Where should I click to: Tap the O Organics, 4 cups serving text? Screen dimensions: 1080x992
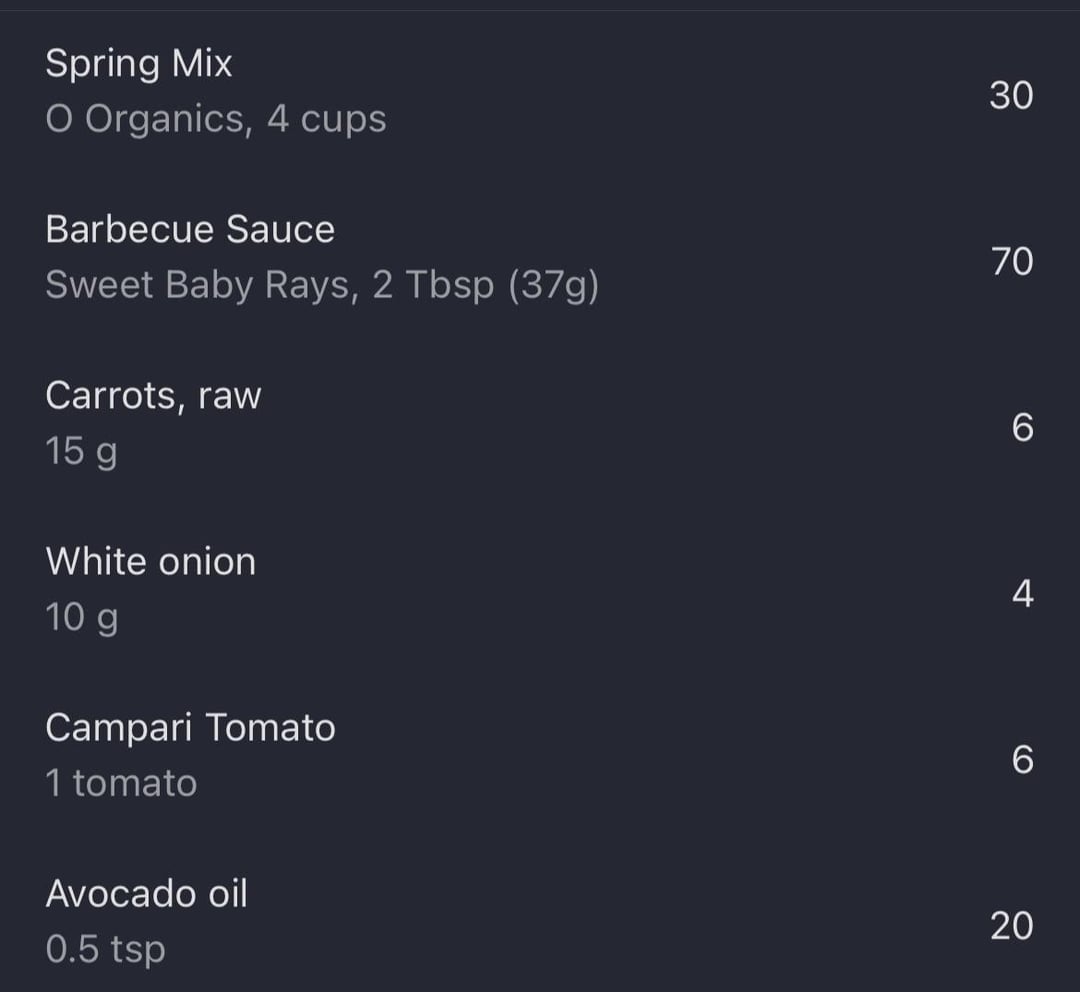coord(216,119)
